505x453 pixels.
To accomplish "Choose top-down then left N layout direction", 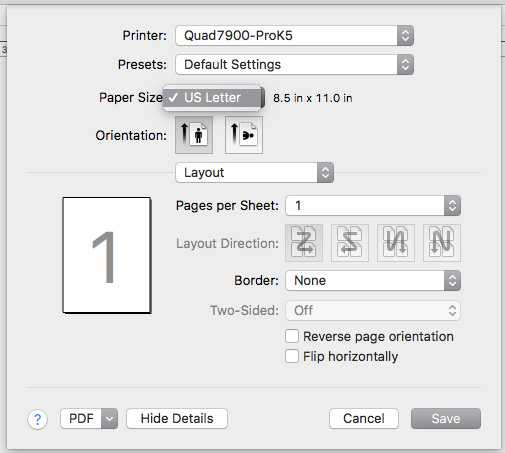I will pos(442,243).
